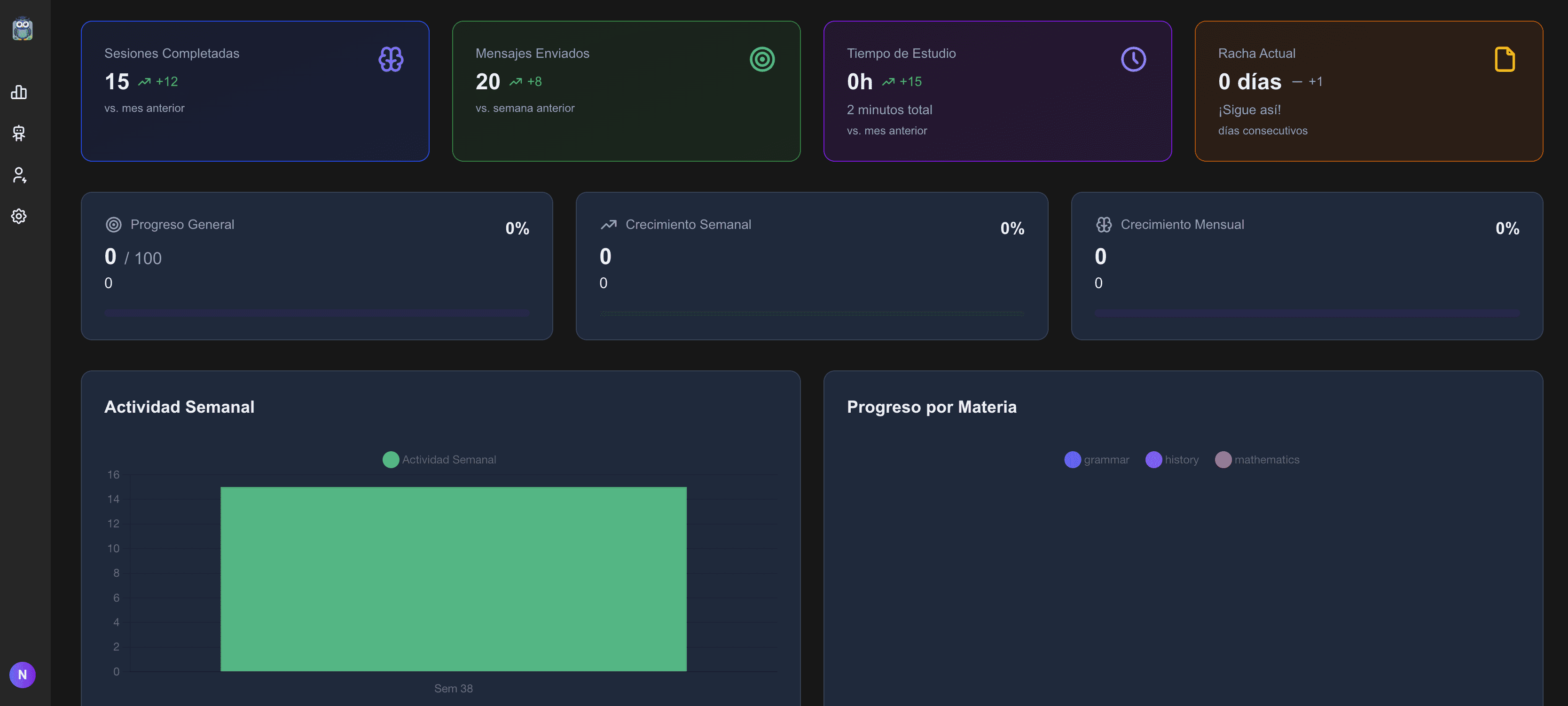Select the robot assistant icon in sidebar
The width and height of the screenshot is (1568, 706).
click(19, 134)
